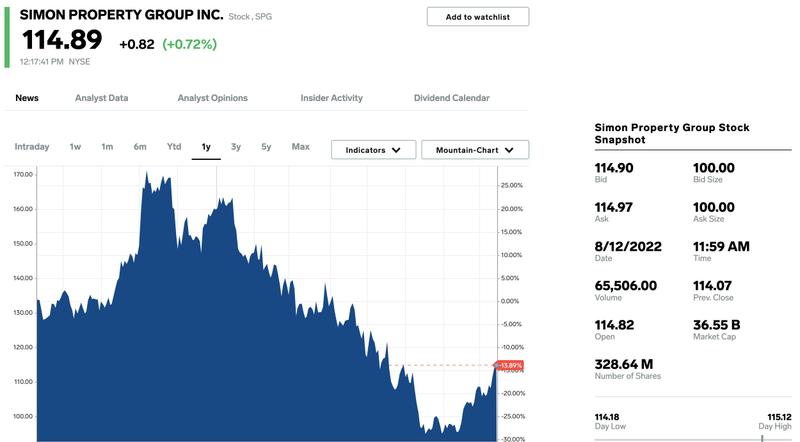800x442 pixels.
Task: Open Analyst Opinions tab
Action: coord(212,98)
